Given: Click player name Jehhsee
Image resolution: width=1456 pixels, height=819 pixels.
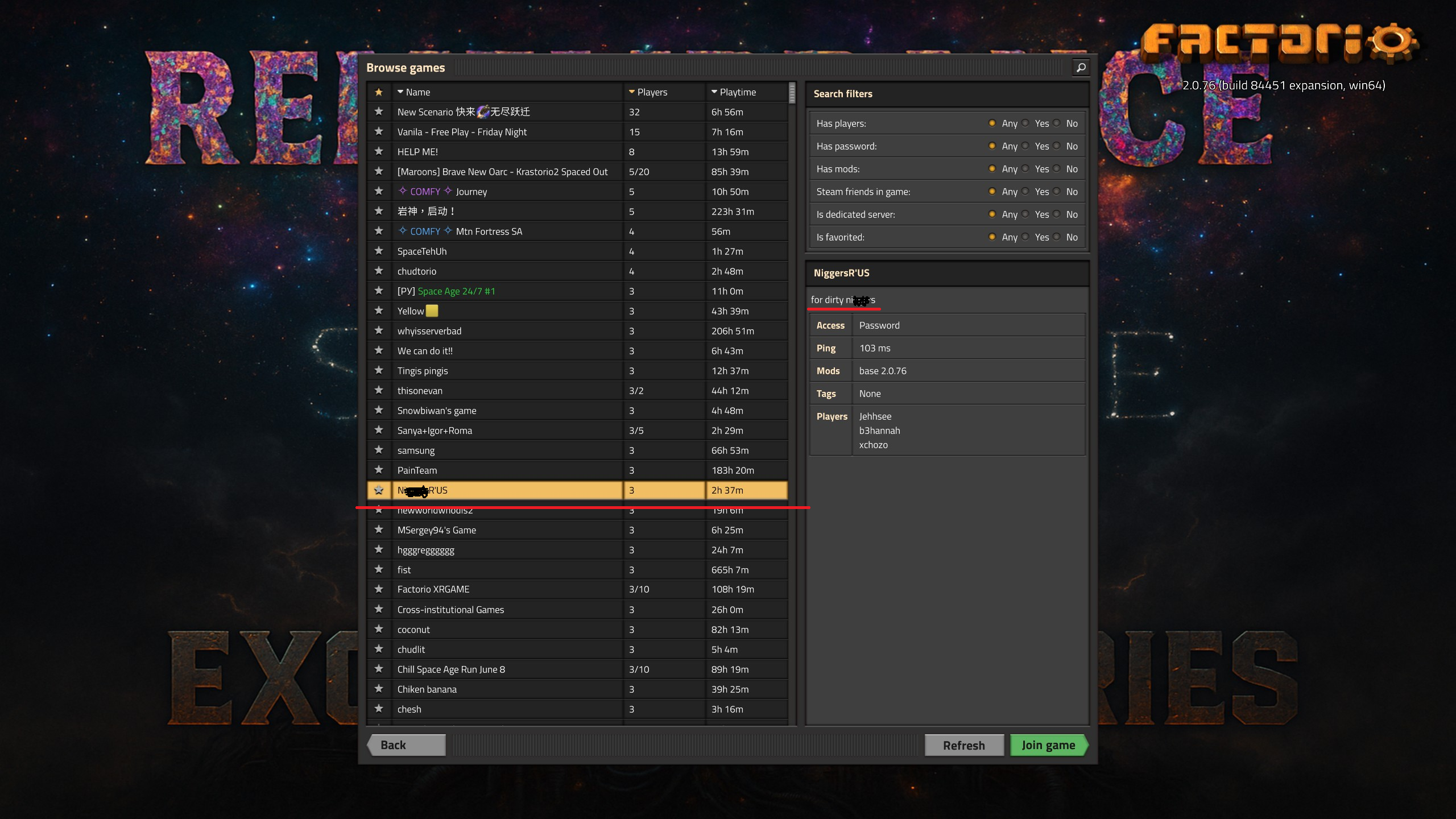Looking at the screenshot, I should point(875,416).
